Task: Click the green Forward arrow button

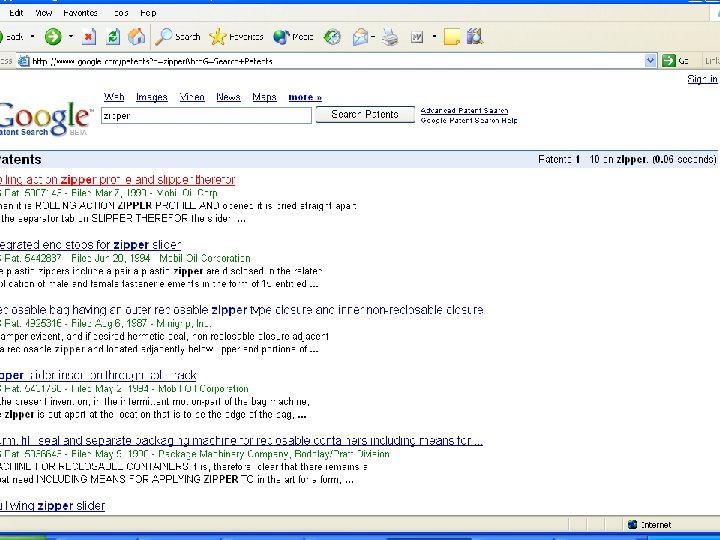Action: click(x=53, y=36)
